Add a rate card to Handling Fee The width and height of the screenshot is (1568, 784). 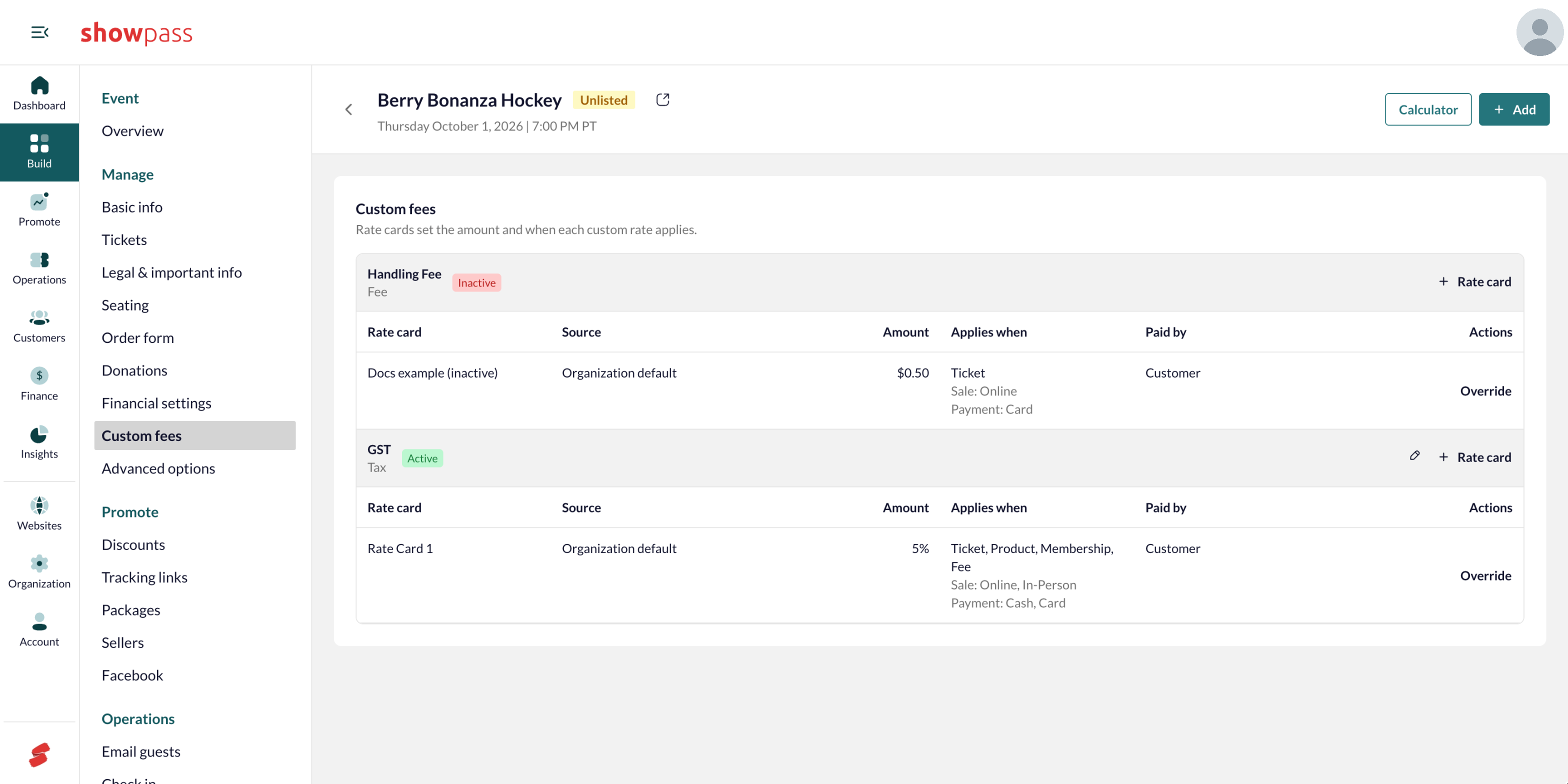tap(1474, 282)
